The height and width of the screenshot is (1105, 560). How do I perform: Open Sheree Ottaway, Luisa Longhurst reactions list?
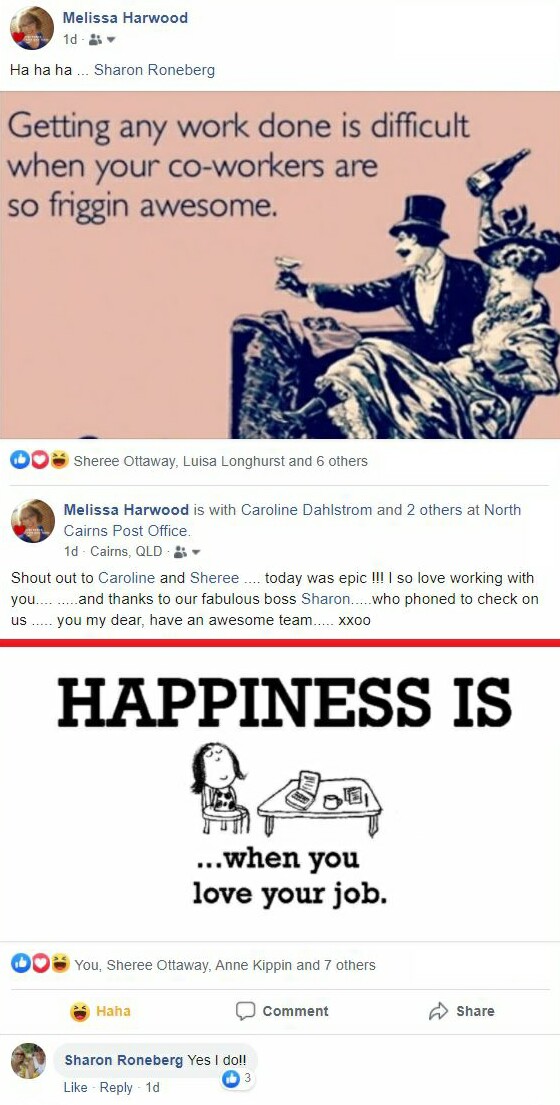[220, 461]
